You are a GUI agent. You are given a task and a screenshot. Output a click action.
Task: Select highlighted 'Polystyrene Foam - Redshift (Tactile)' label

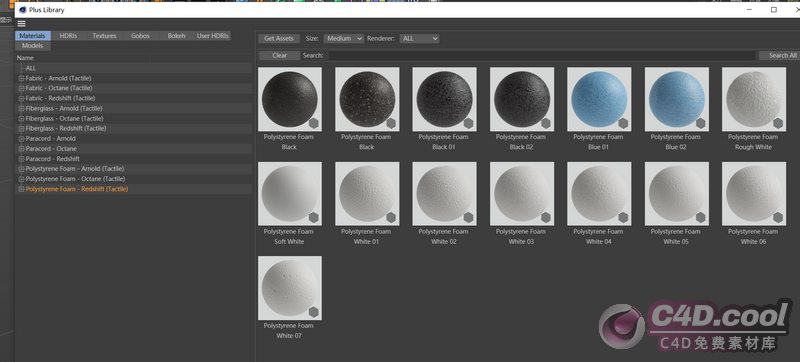(x=77, y=189)
